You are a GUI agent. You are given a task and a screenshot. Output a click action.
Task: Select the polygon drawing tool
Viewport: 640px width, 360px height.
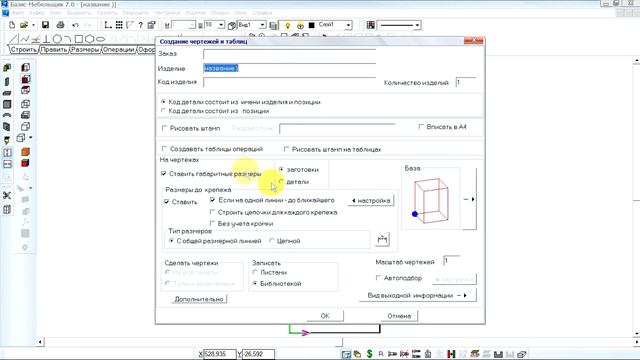[x=89, y=39]
